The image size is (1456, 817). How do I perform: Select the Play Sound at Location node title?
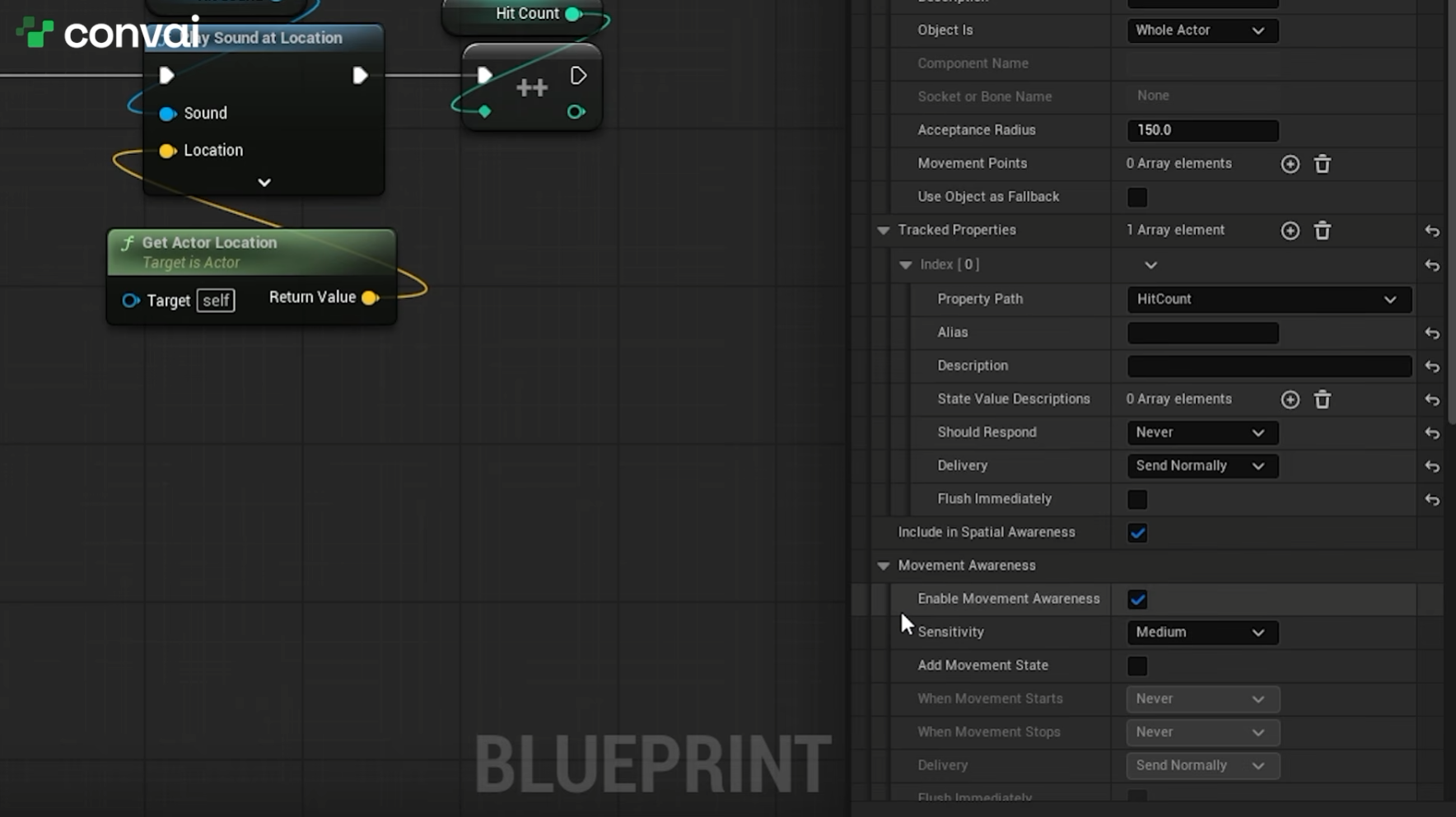(264, 38)
